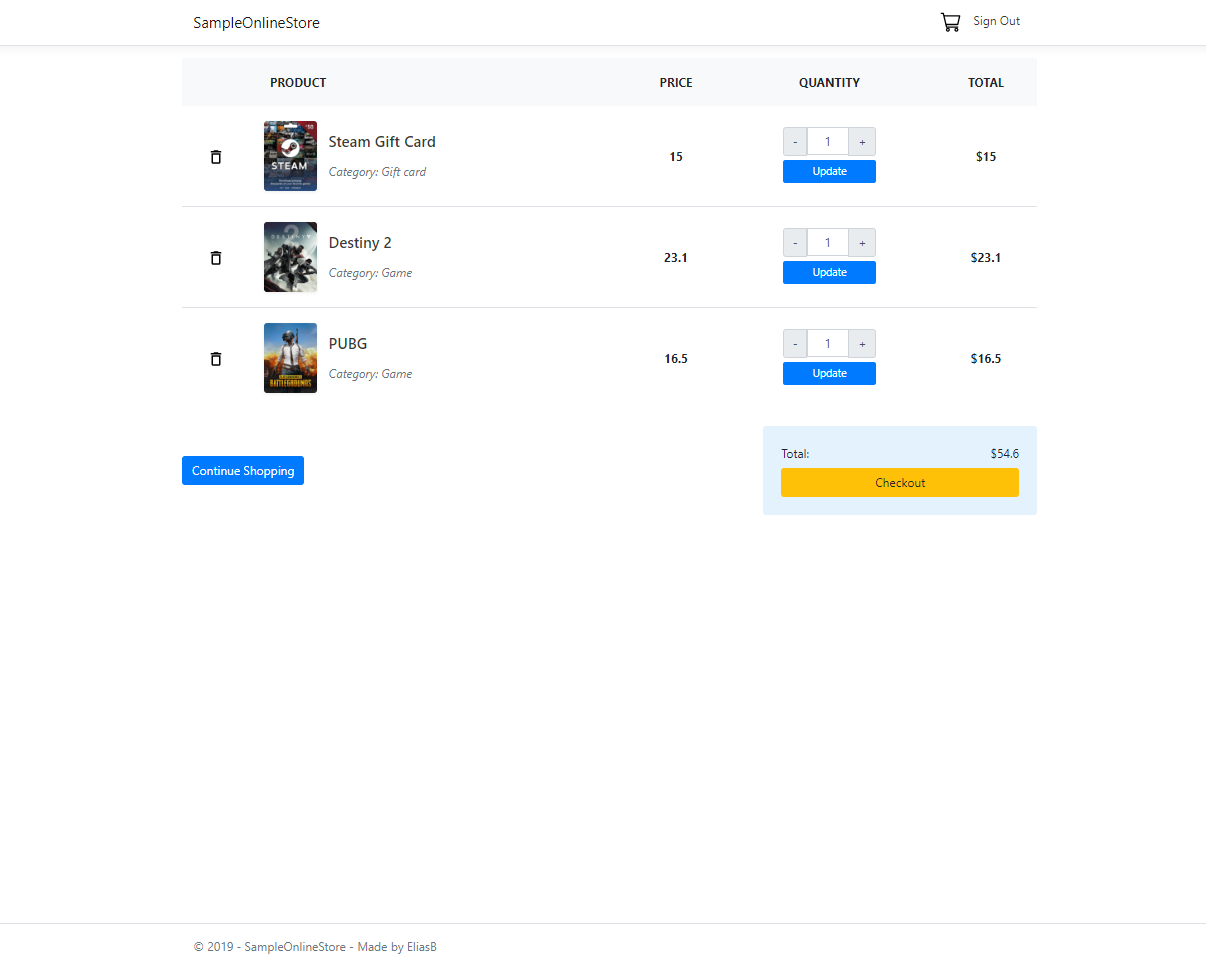Click the $54.6 cart total amount
Image resolution: width=1206 pixels, height=968 pixels.
tap(1005, 454)
